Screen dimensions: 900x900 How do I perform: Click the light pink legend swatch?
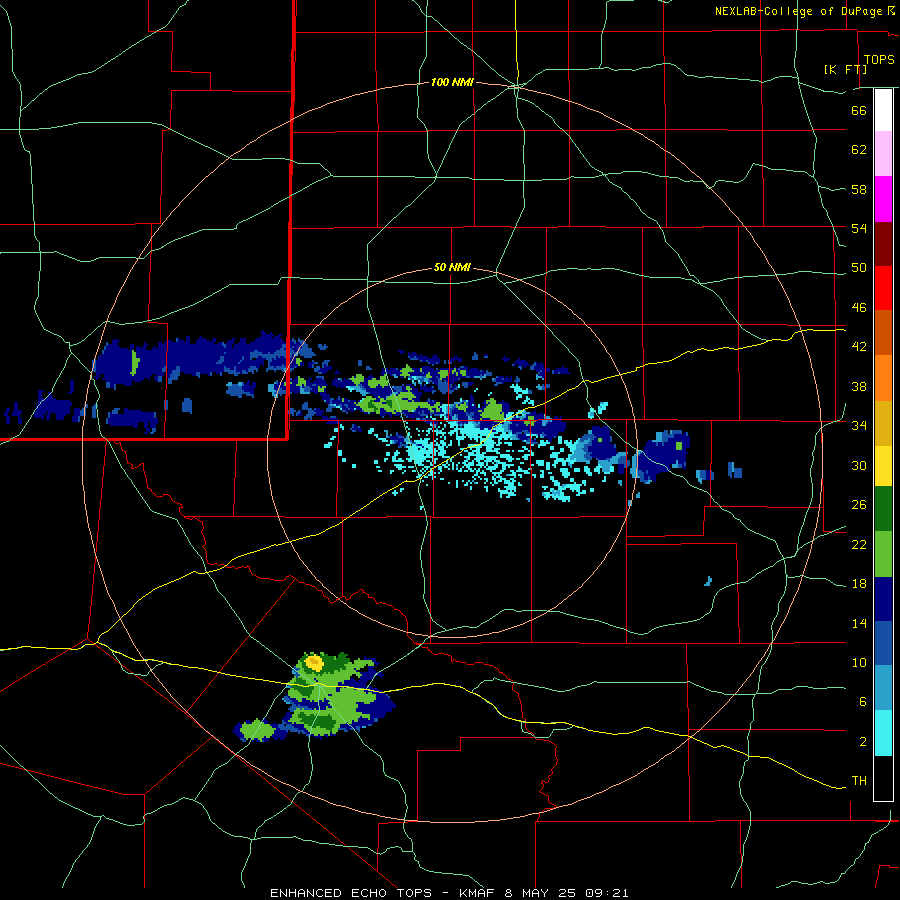tap(883, 154)
